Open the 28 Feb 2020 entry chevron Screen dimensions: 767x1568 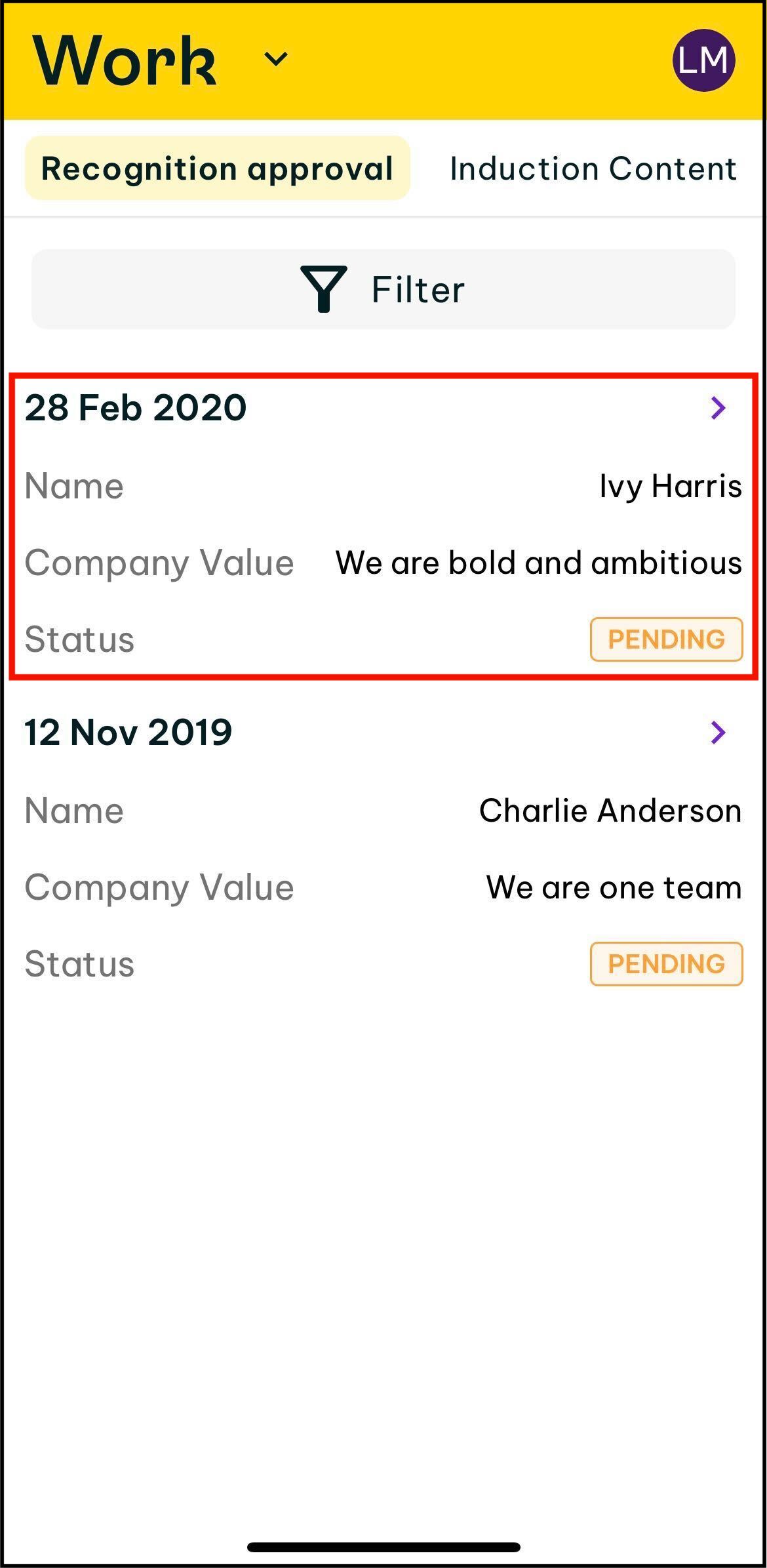click(718, 408)
